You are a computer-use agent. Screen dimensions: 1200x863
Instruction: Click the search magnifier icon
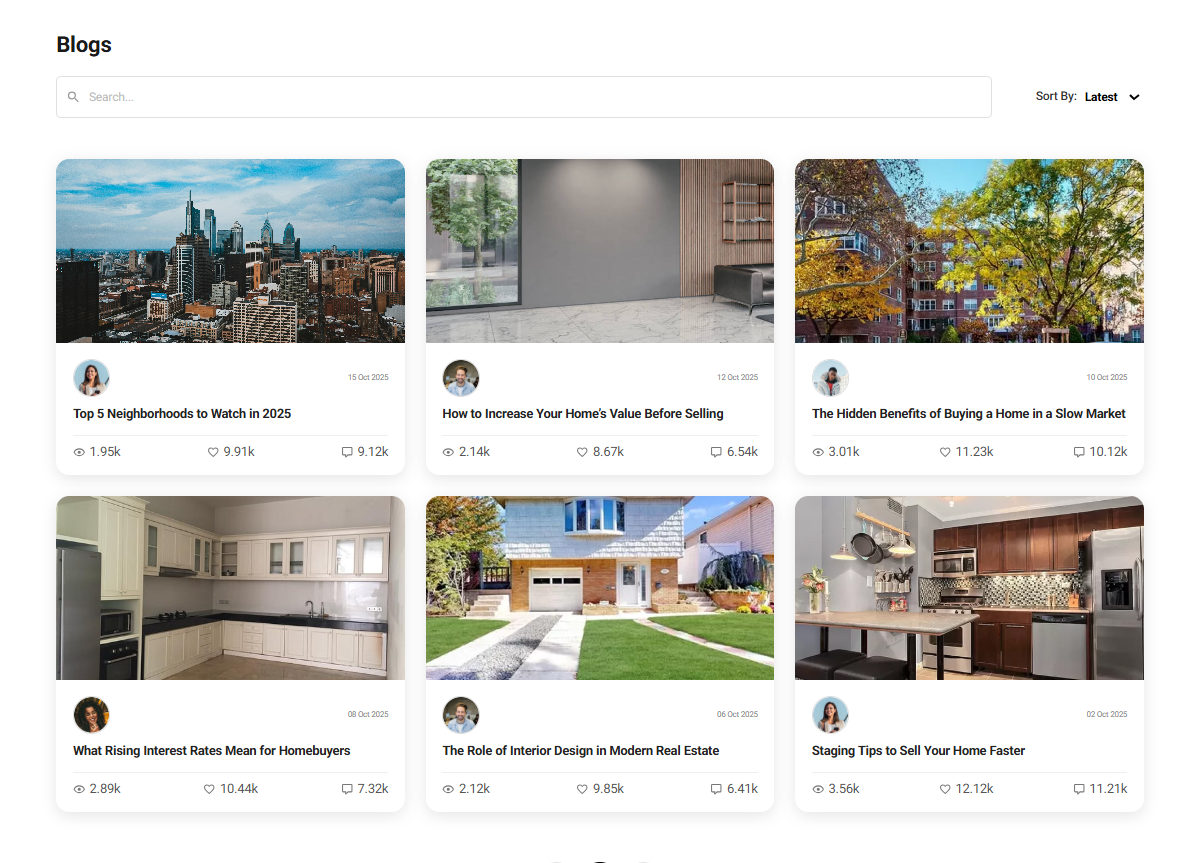(x=73, y=97)
